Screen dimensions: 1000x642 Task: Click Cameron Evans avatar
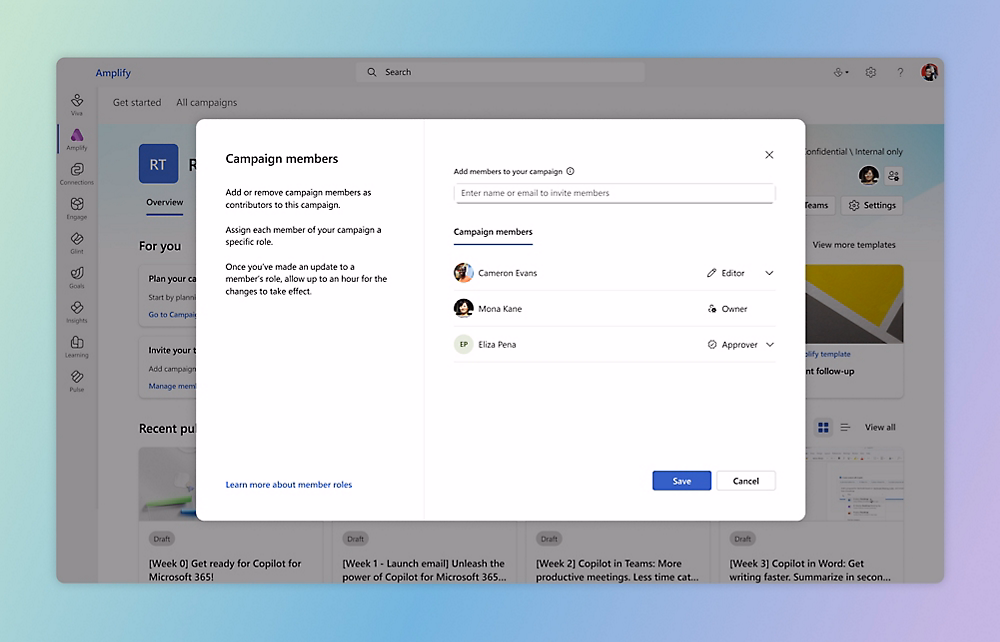pos(464,273)
